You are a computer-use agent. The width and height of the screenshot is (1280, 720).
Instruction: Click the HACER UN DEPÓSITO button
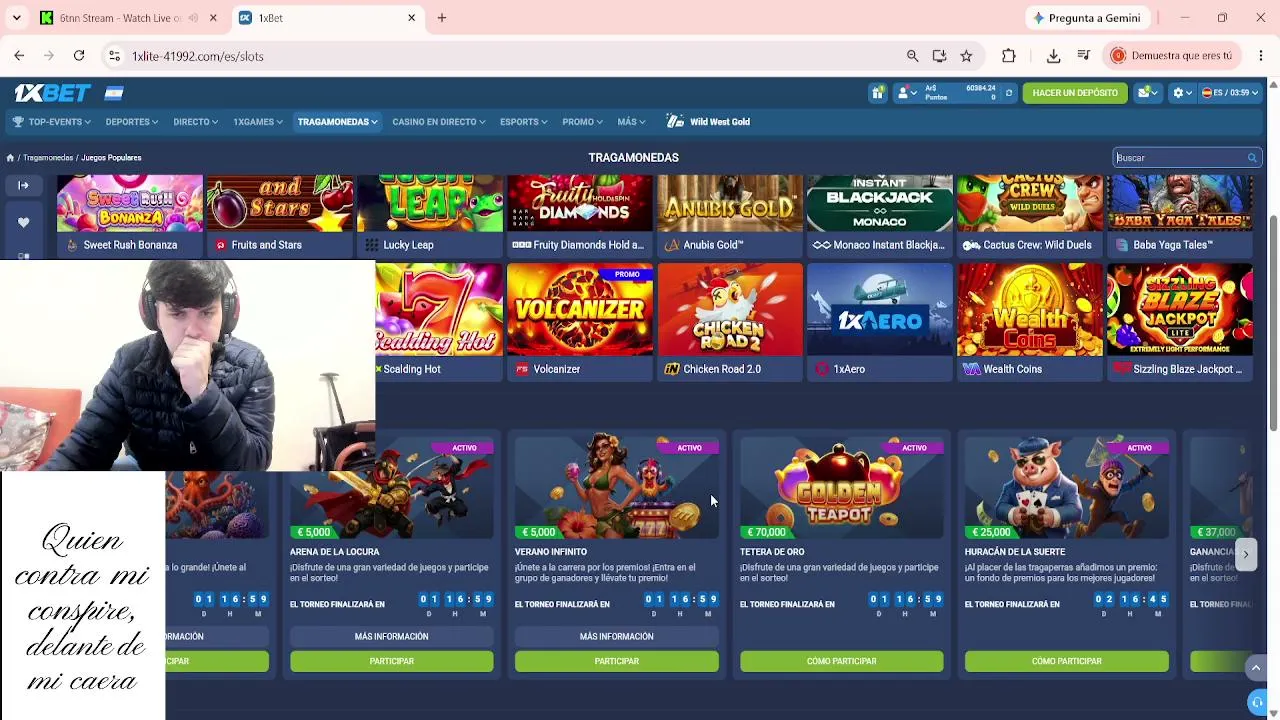(1075, 93)
